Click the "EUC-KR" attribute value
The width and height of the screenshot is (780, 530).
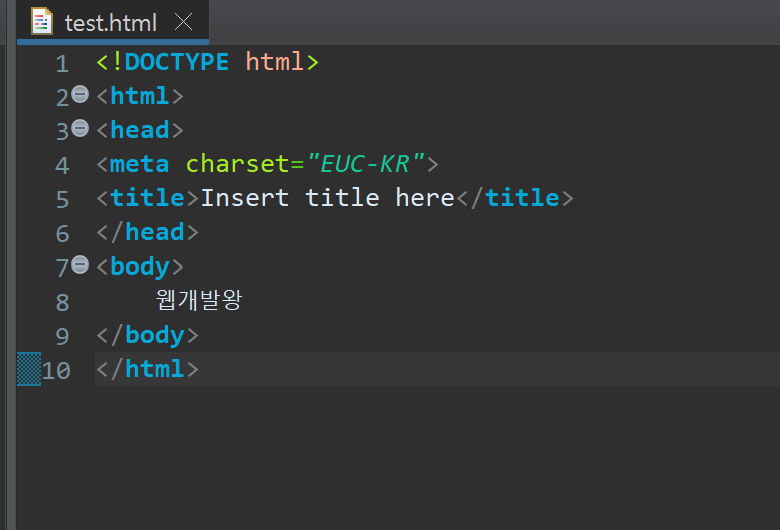366,164
